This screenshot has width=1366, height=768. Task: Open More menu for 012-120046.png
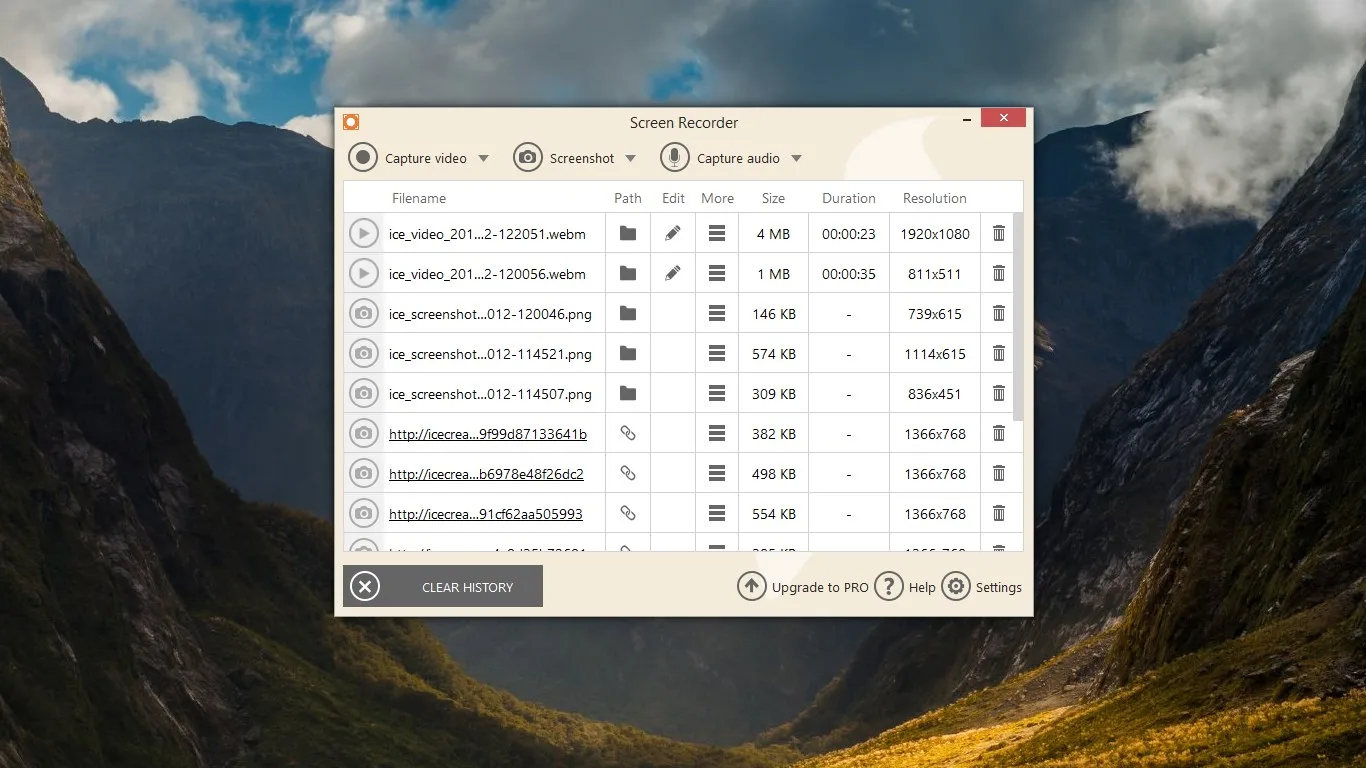[717, 313]
